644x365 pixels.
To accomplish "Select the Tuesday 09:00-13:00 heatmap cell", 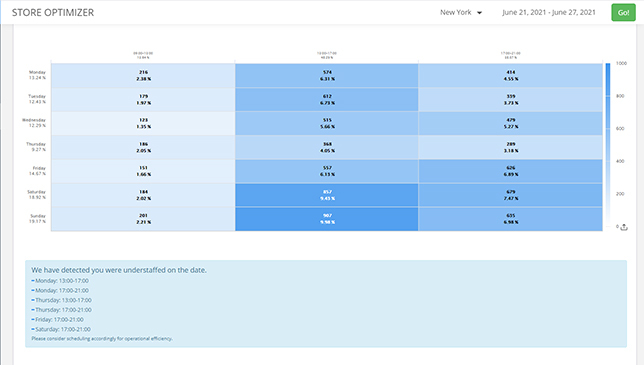I will [x=143, y=99].
